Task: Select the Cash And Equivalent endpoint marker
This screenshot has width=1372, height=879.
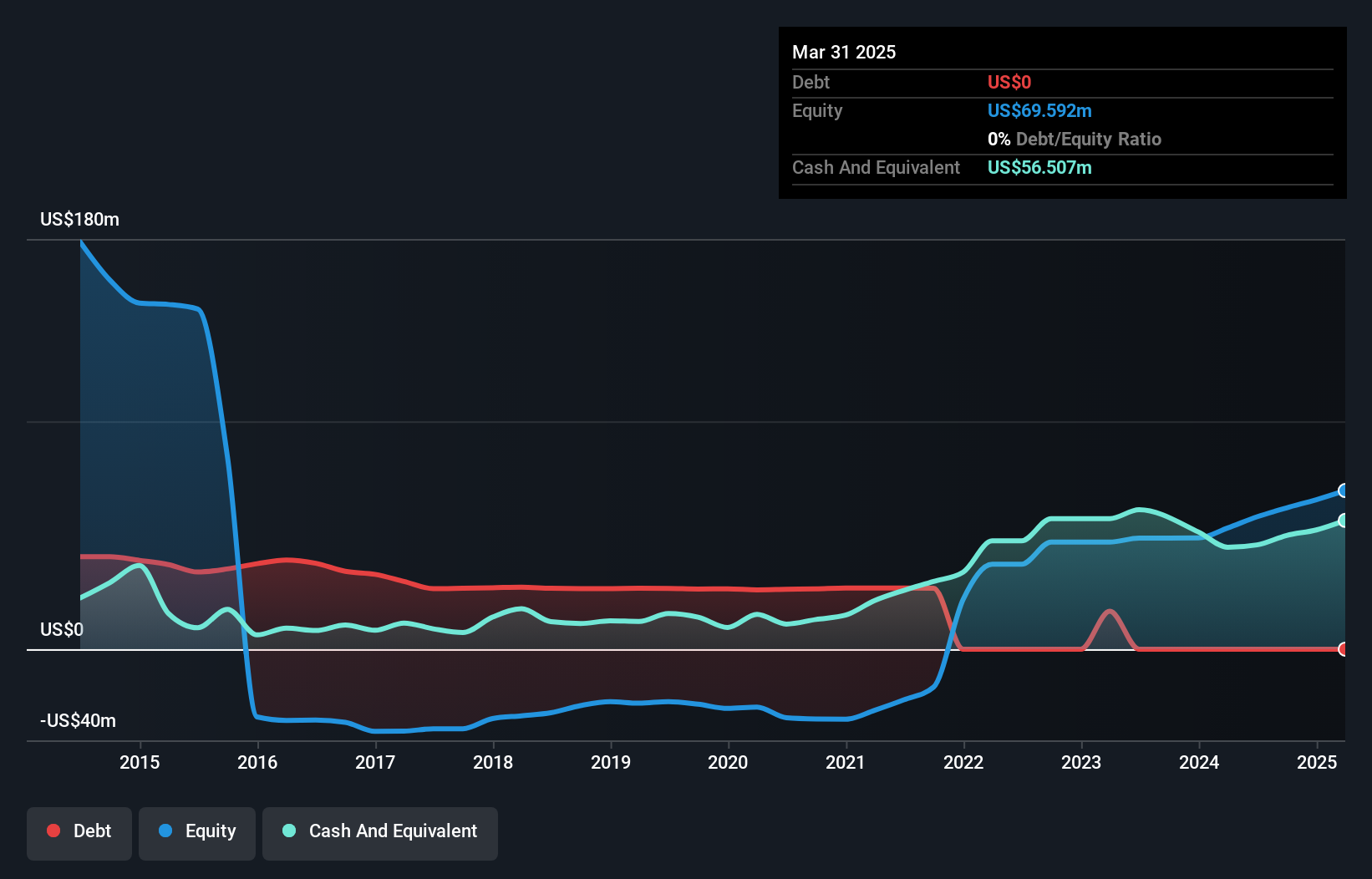Action: click(x=1343, y=521)
